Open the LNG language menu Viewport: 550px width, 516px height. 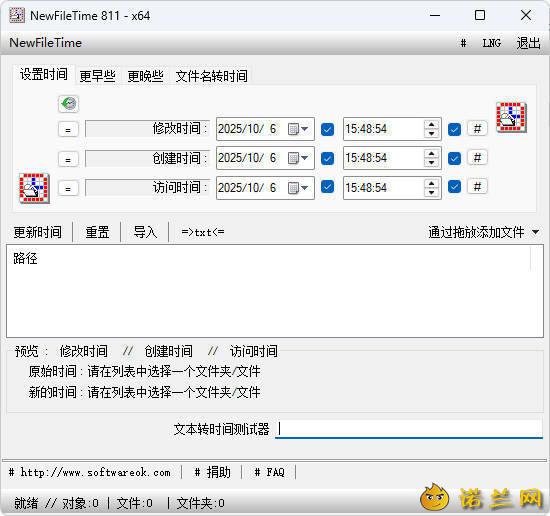tap(491, 43)
